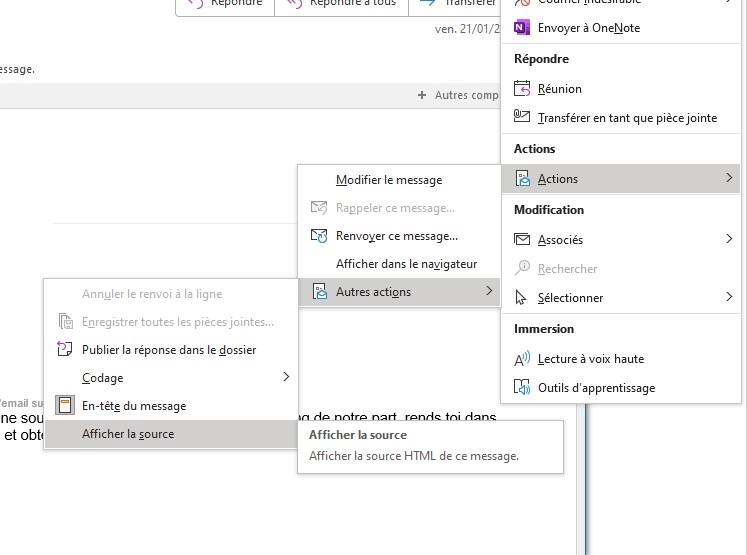Choose Modifier le message
Viewport: 747px width, 555px height.
(x=389, y=180)
